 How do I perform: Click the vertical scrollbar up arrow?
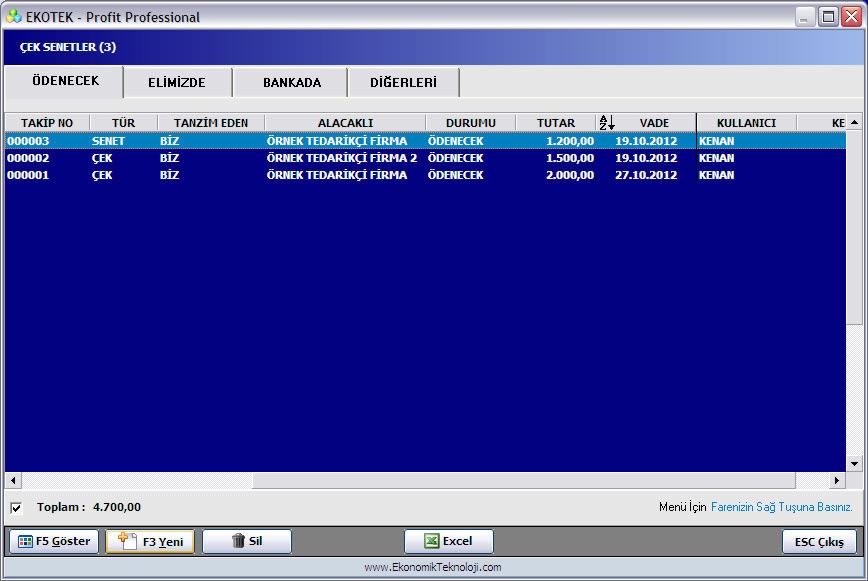click(x=854, y=122)
